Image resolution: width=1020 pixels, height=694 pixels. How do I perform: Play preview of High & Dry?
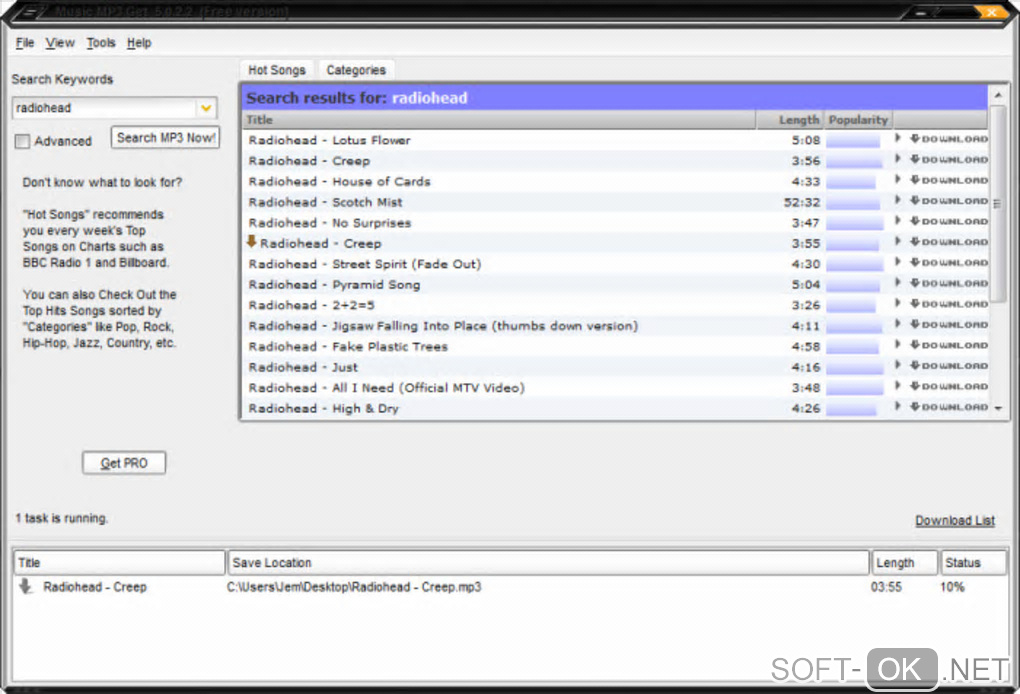[898, 407]
